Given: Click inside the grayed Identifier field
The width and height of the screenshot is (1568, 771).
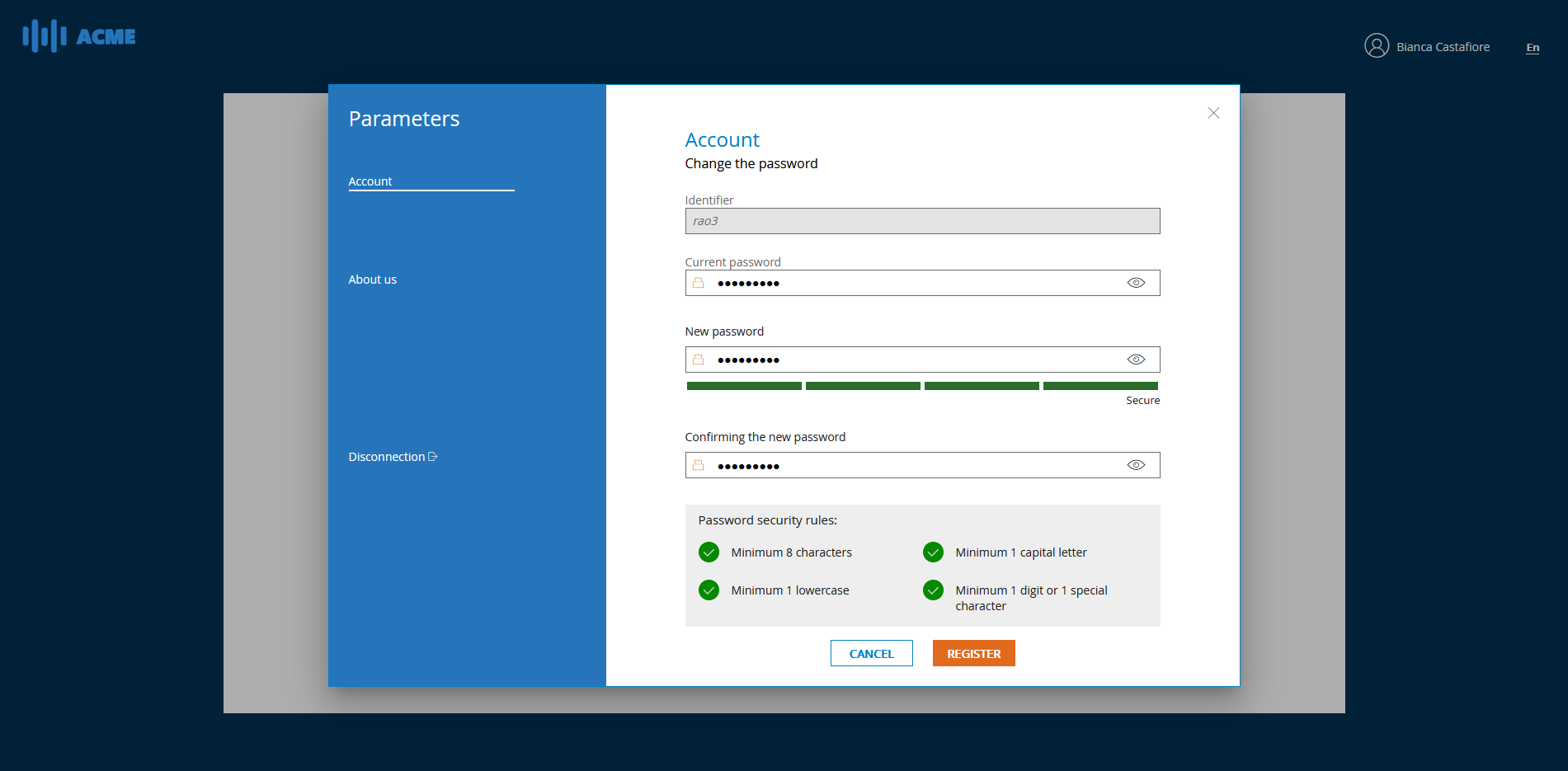Looking at the screenshot, I should point(922,220).
